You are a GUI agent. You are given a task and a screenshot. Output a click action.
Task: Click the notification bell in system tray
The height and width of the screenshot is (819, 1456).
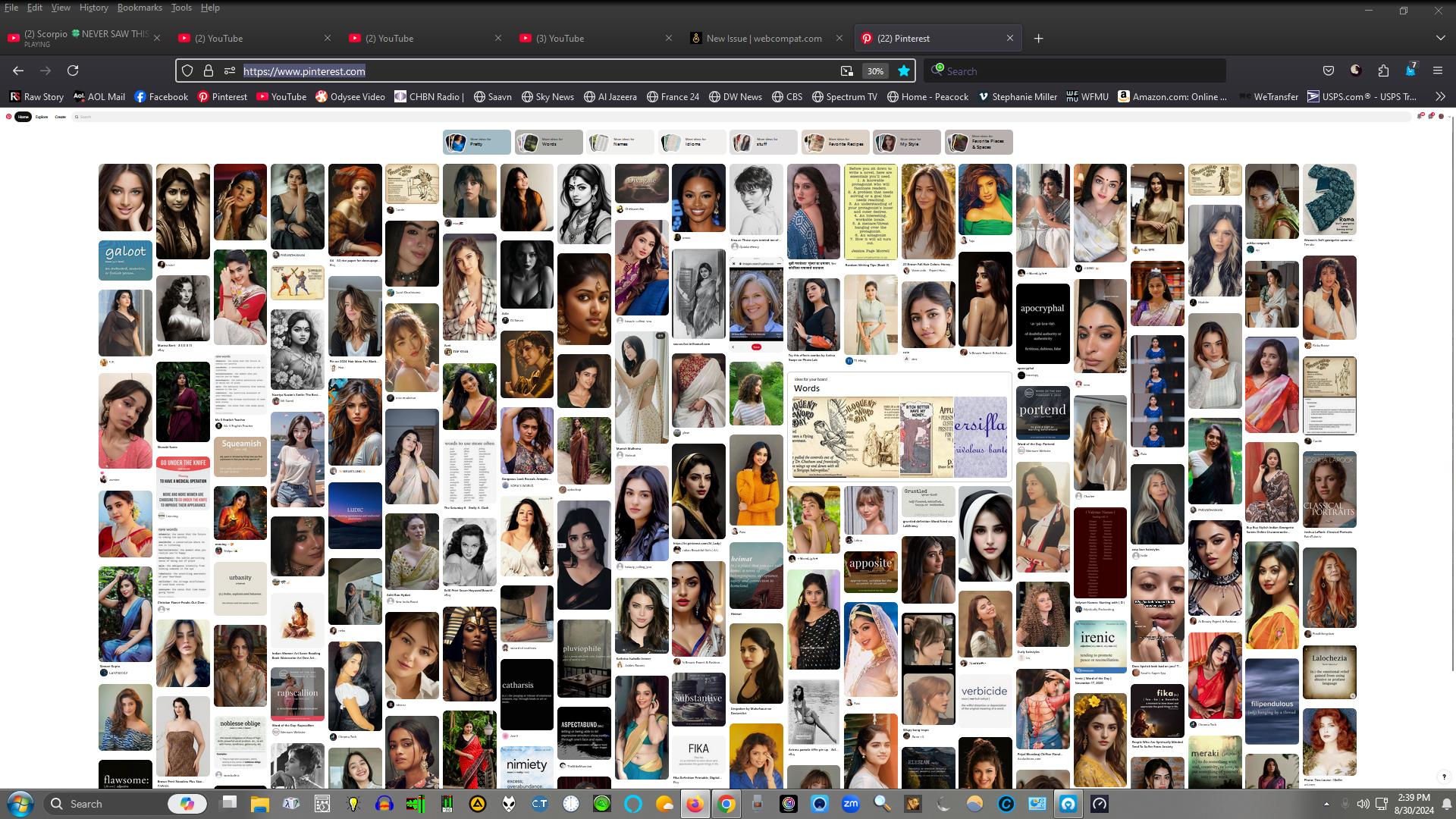[x=1447, y=804]
